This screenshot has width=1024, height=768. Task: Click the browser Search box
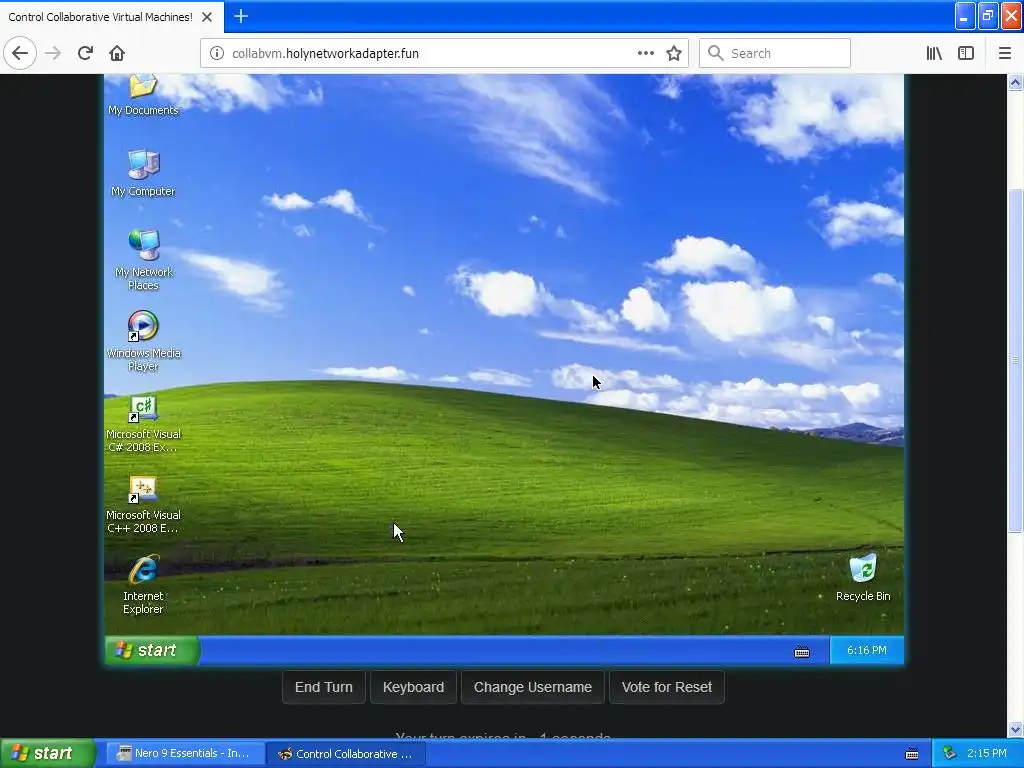[x=775, y=53]
